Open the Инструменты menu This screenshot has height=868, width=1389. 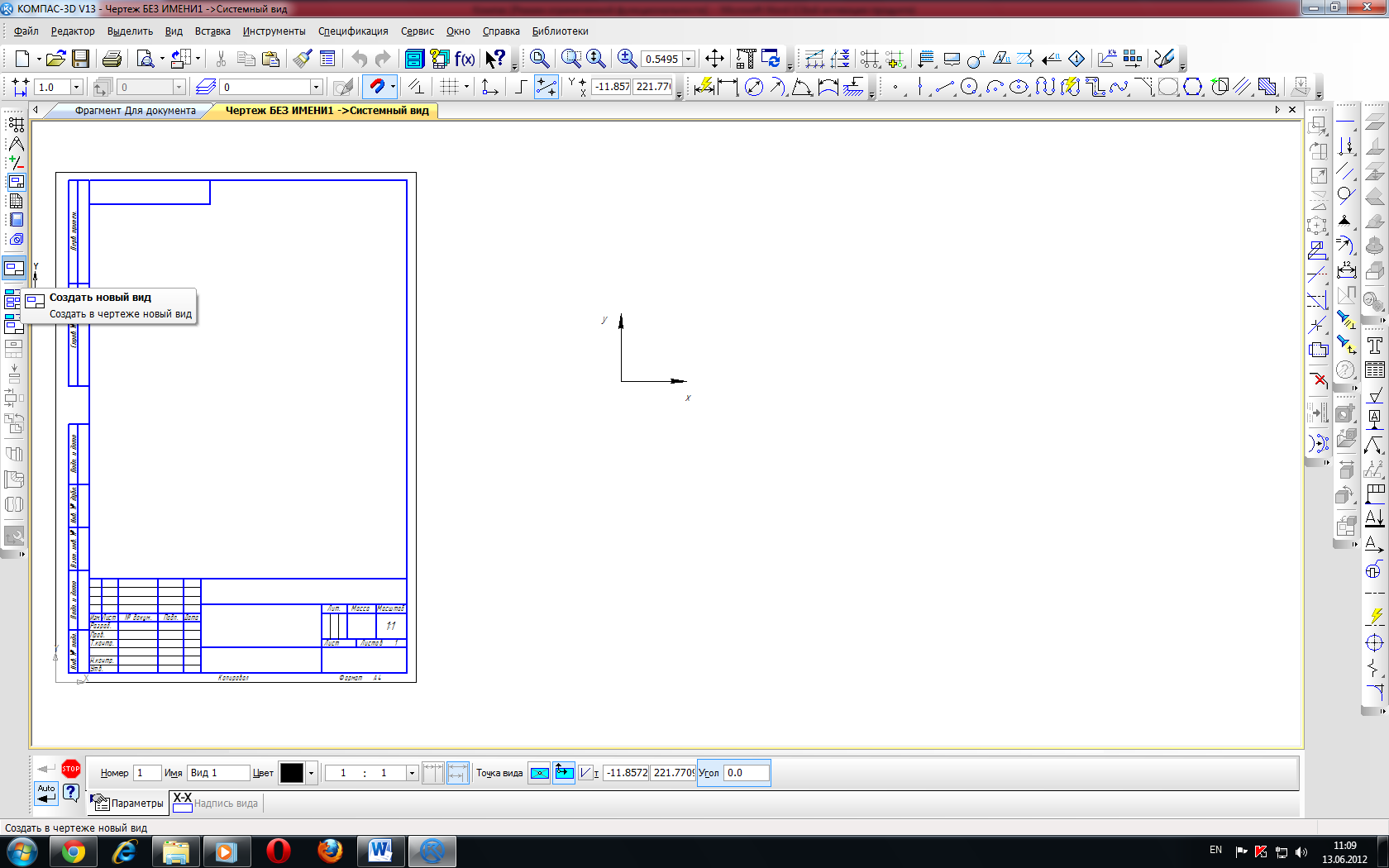pos(274,31)
